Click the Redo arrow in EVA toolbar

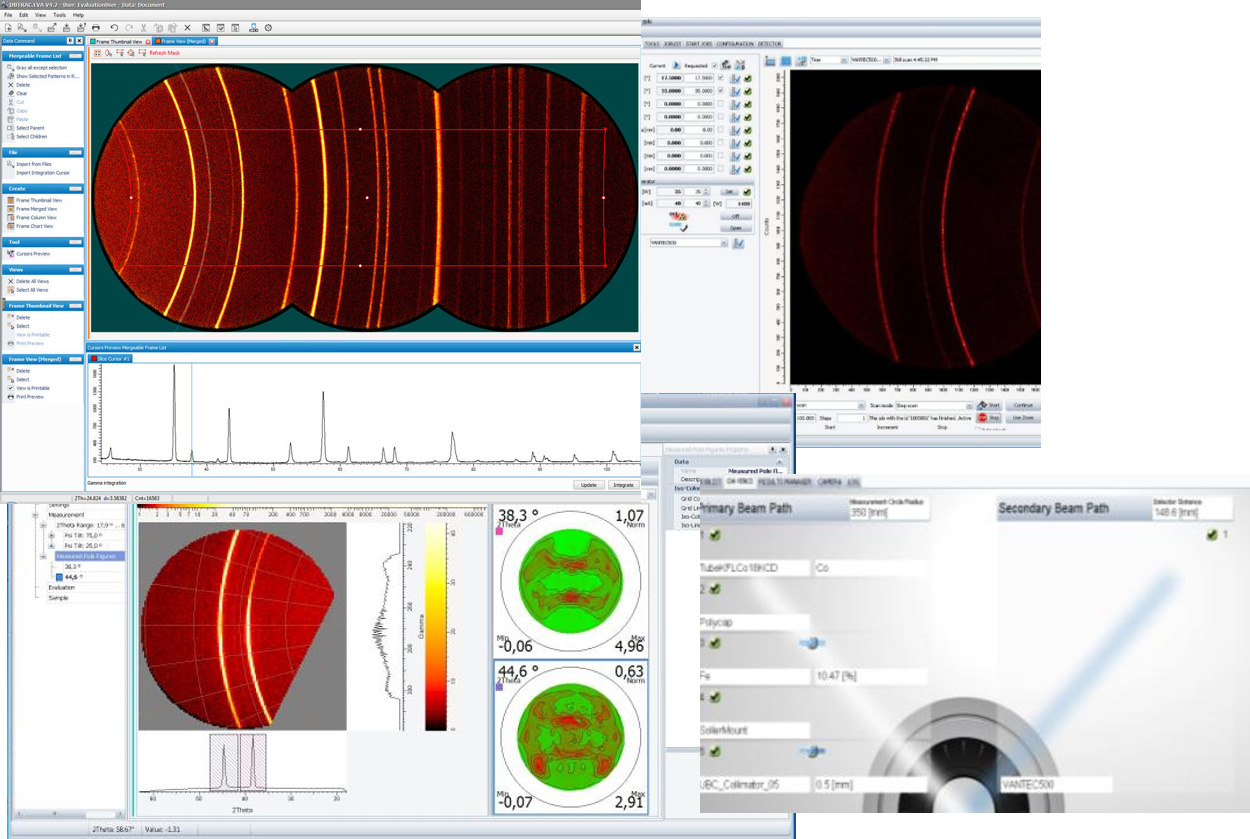tap(128, 27)
